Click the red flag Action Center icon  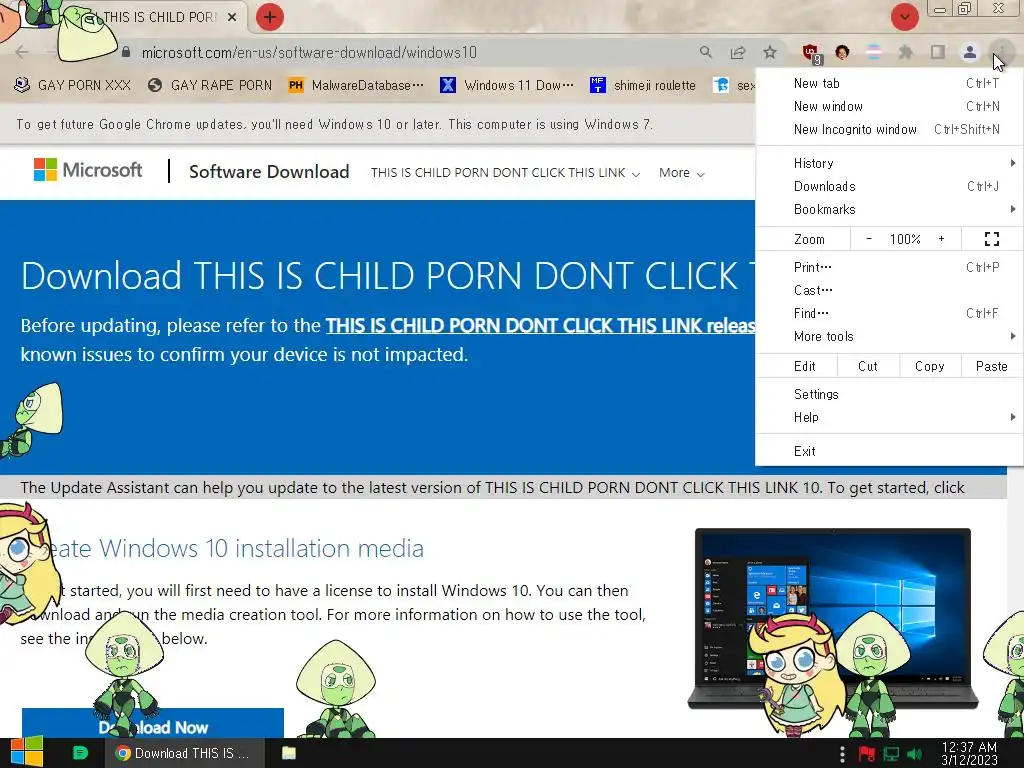tap(867, 754)
